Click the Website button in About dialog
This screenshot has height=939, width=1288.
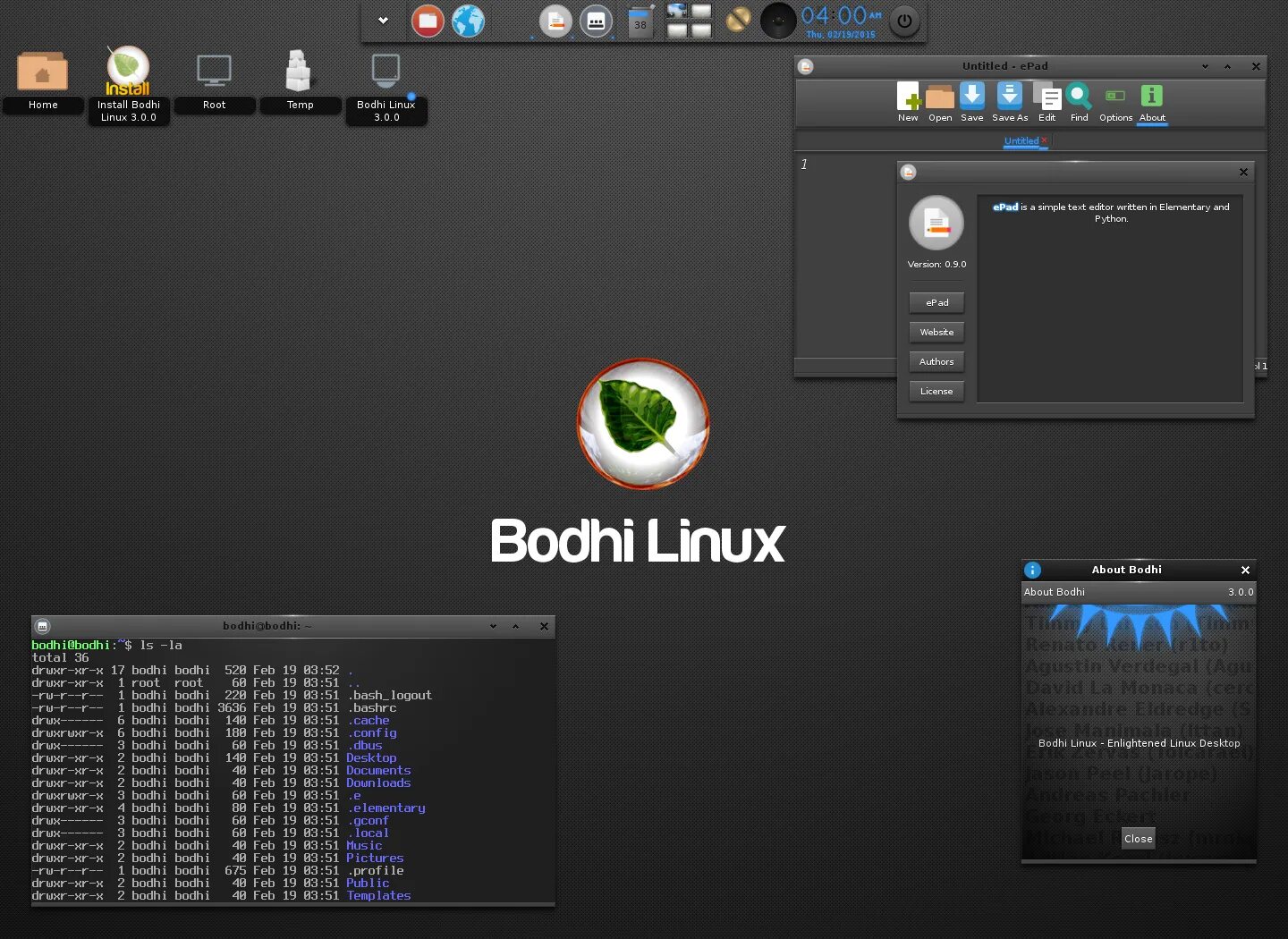coord(936,332)
